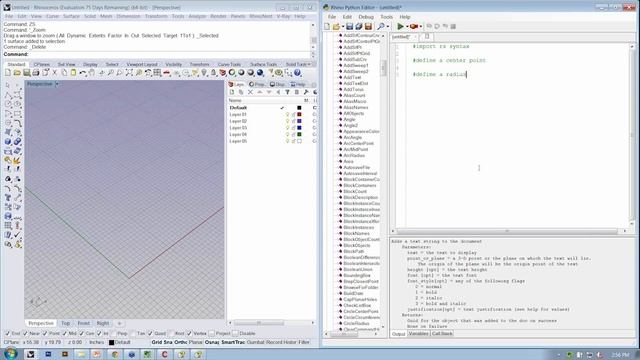Click Layer 01 red color swatch
Image resolution: width=640 pixels, height=360 pixels.
(299, 115)
